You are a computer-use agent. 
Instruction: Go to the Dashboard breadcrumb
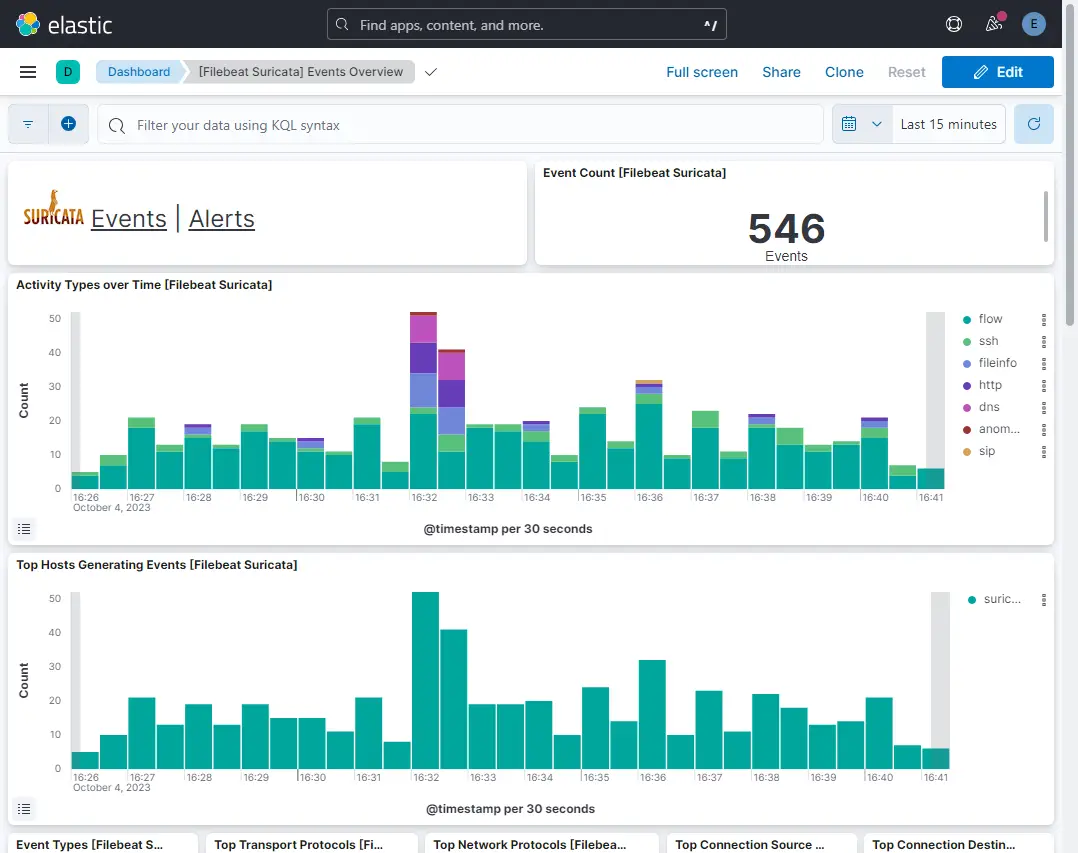139,72
